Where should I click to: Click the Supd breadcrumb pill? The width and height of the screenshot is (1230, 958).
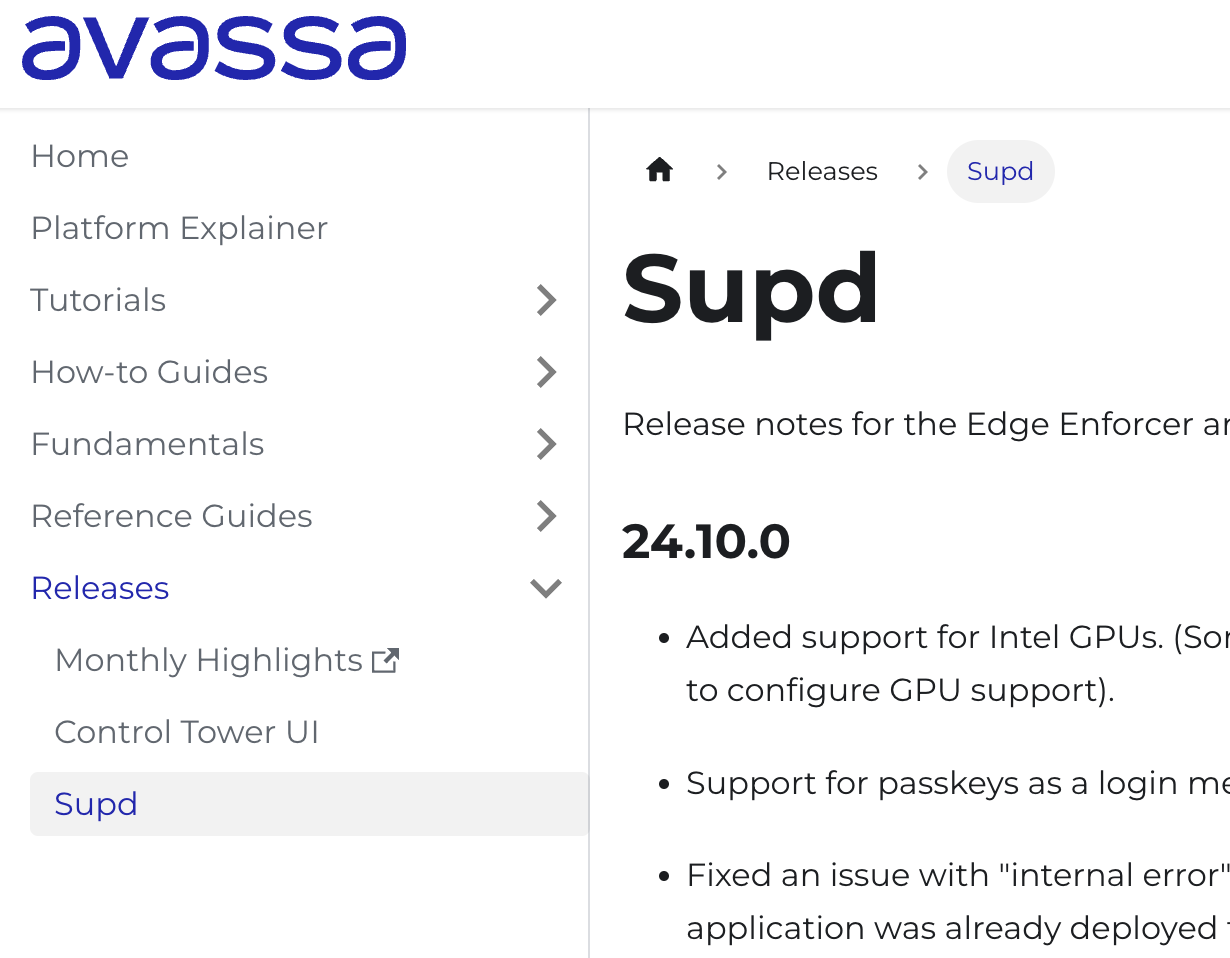tap(1000, 171)
